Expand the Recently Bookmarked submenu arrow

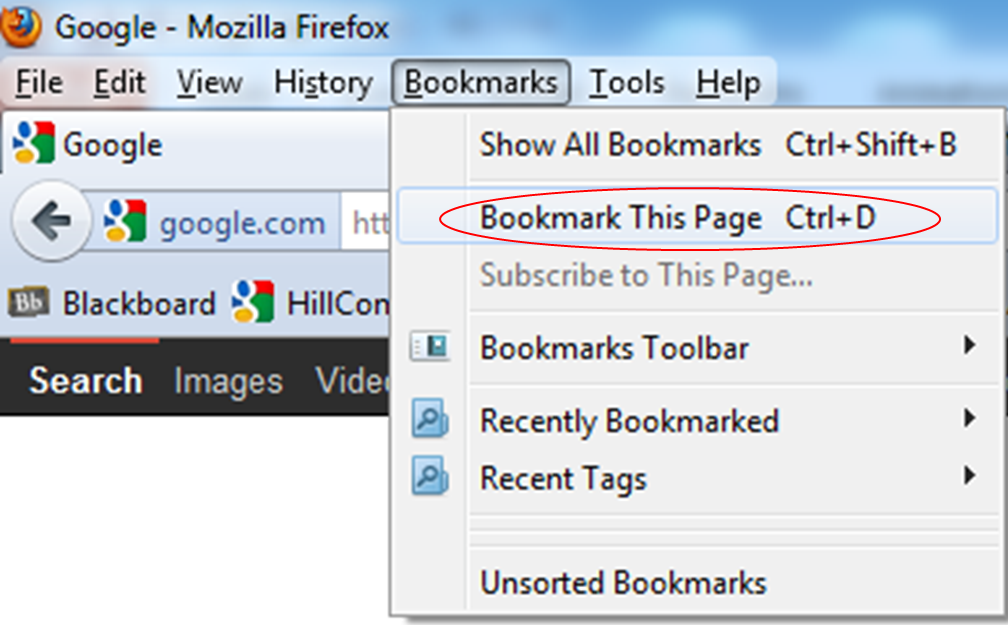pyautogui.click(x=969, y=419)
